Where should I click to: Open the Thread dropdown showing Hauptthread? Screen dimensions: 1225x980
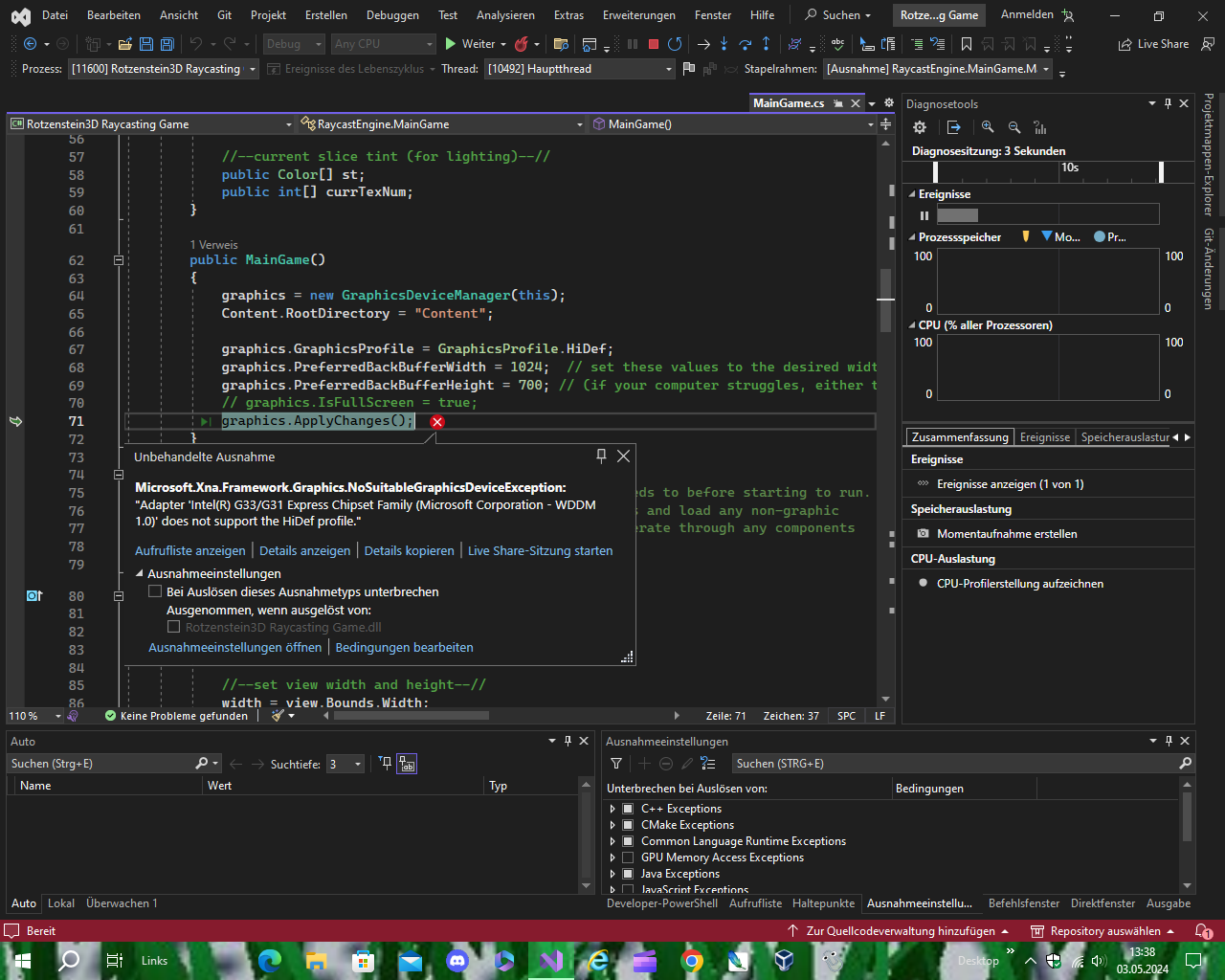[668, 68]
